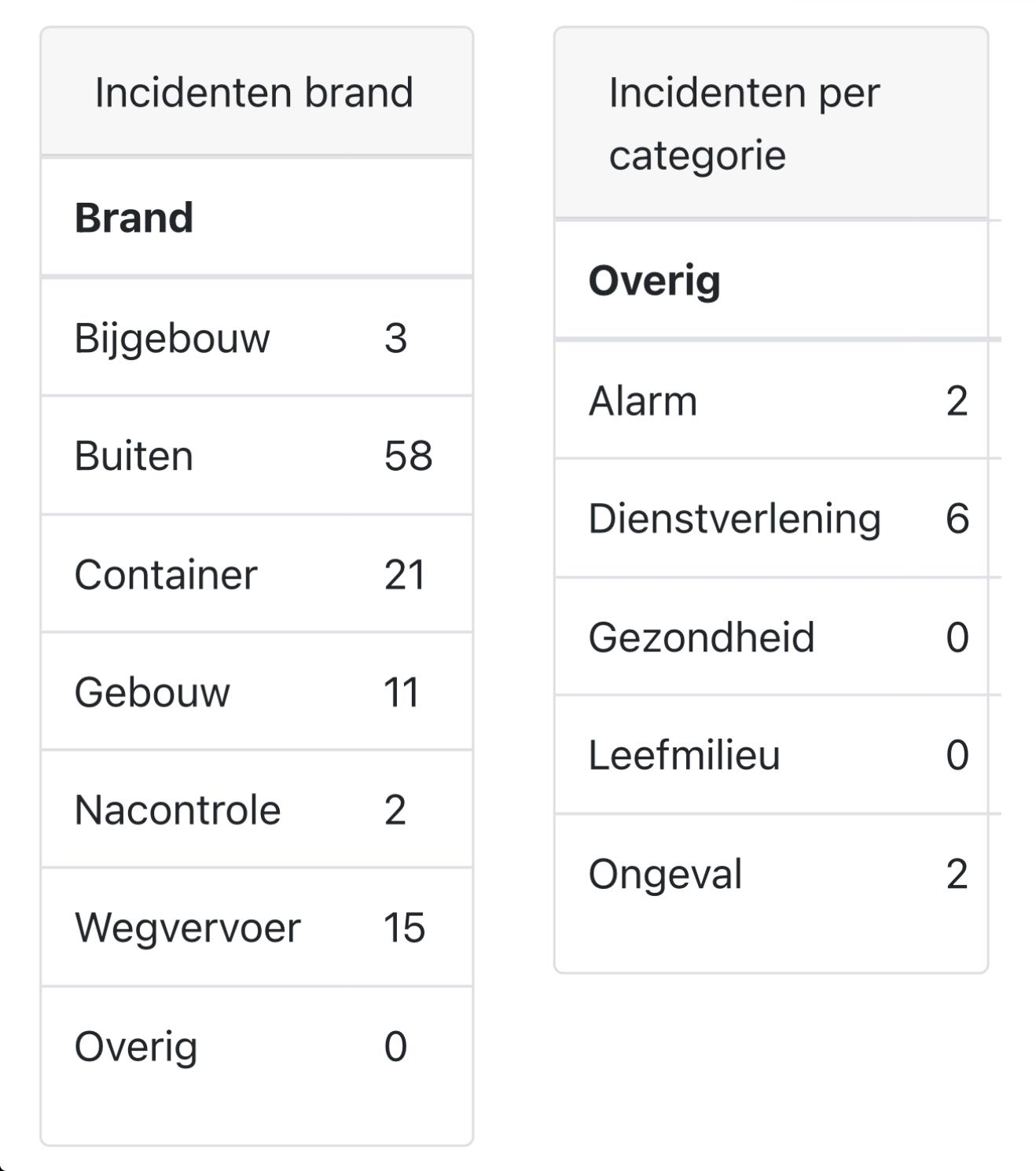
Task: Select the Brand column heading
Action: pyautogui.click(x=134, y=218)
